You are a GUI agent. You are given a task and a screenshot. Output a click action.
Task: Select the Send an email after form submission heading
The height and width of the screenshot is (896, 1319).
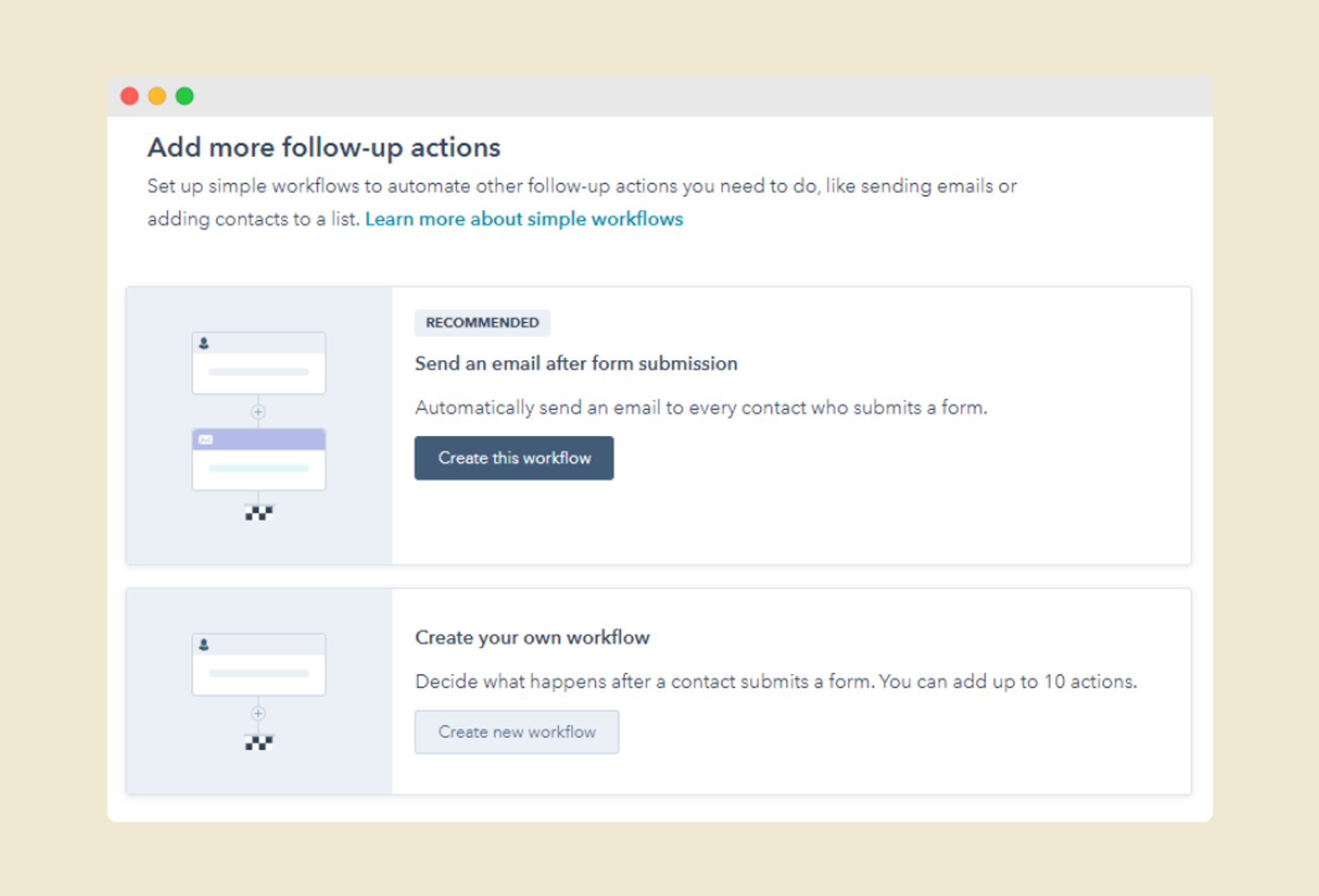(575, 364)
